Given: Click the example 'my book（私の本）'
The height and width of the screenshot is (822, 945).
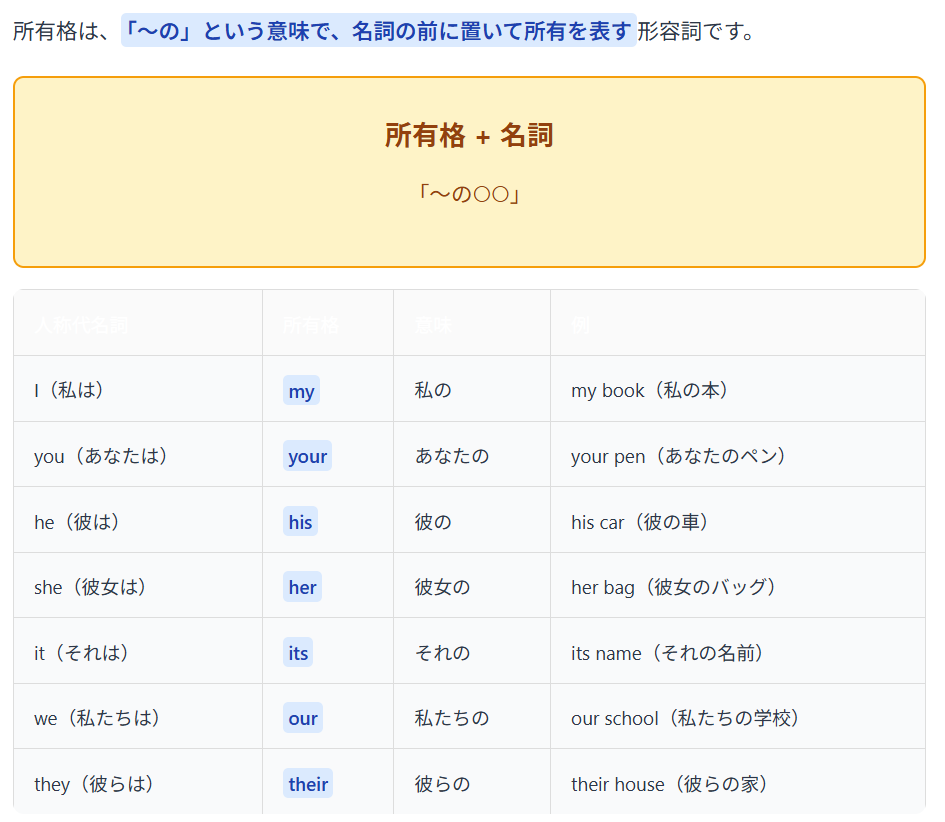Looking at the screenshot, I should pos(650,390).
